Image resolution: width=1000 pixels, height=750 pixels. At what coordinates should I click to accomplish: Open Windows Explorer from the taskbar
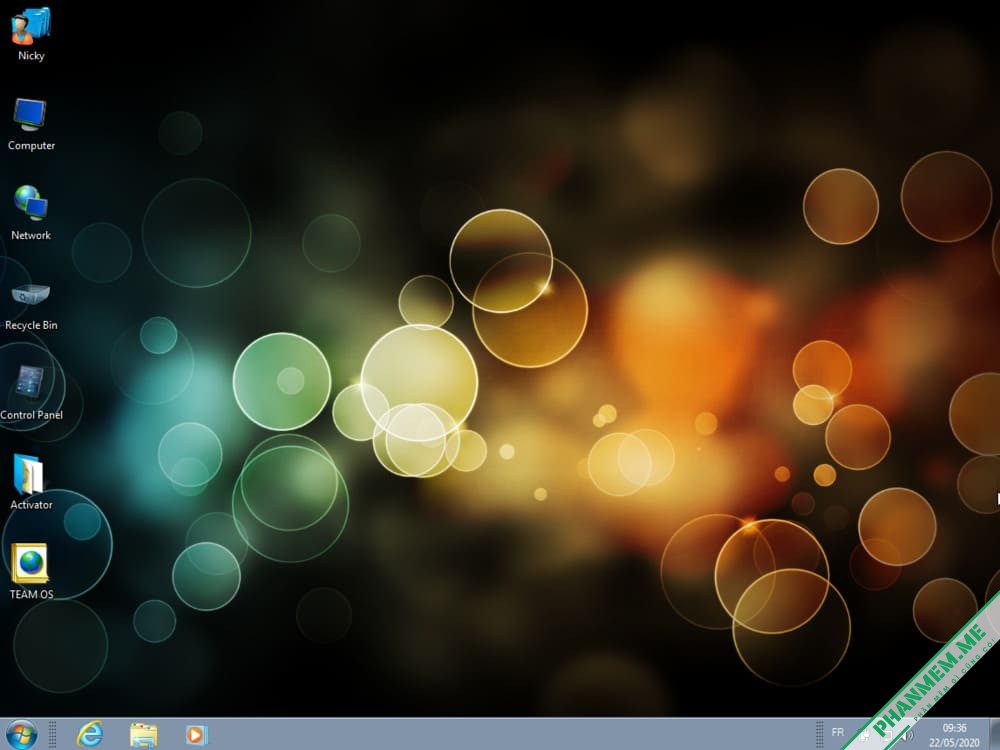click(143, 735)
